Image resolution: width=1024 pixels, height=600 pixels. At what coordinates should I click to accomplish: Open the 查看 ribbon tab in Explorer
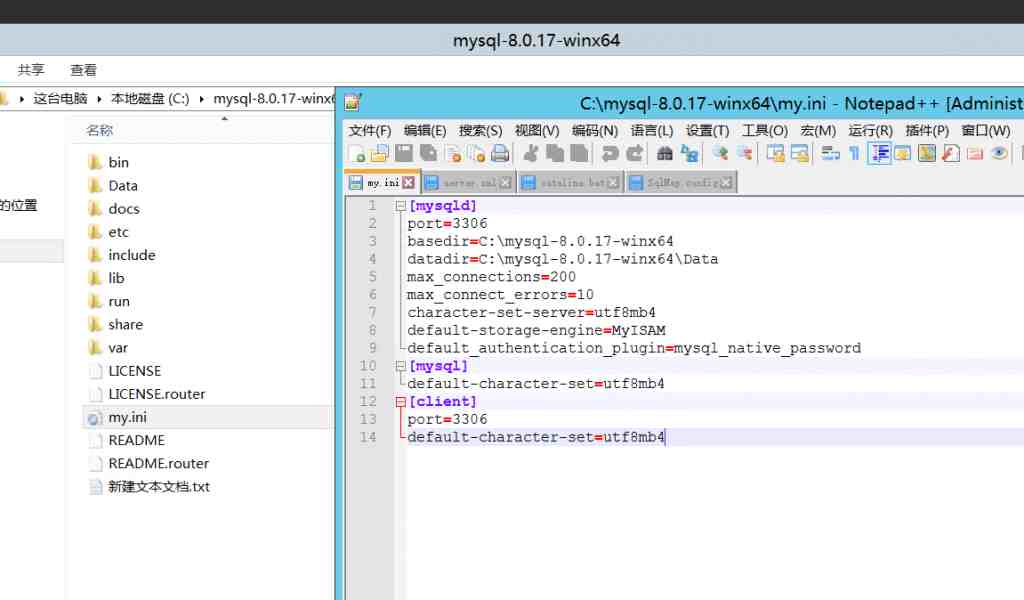pyautogui.click(x=84, y=70)
